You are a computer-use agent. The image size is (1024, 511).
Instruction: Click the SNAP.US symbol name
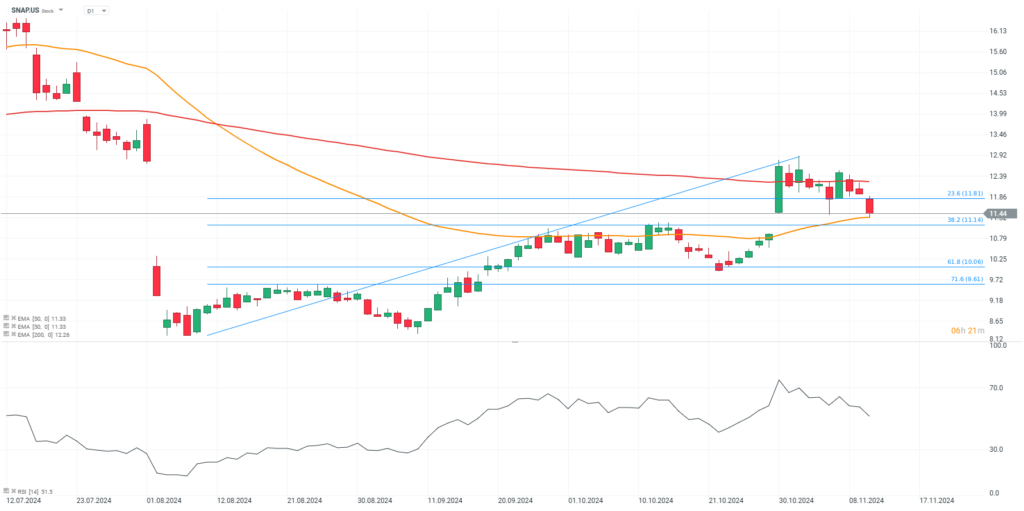[x=25, y=10]
